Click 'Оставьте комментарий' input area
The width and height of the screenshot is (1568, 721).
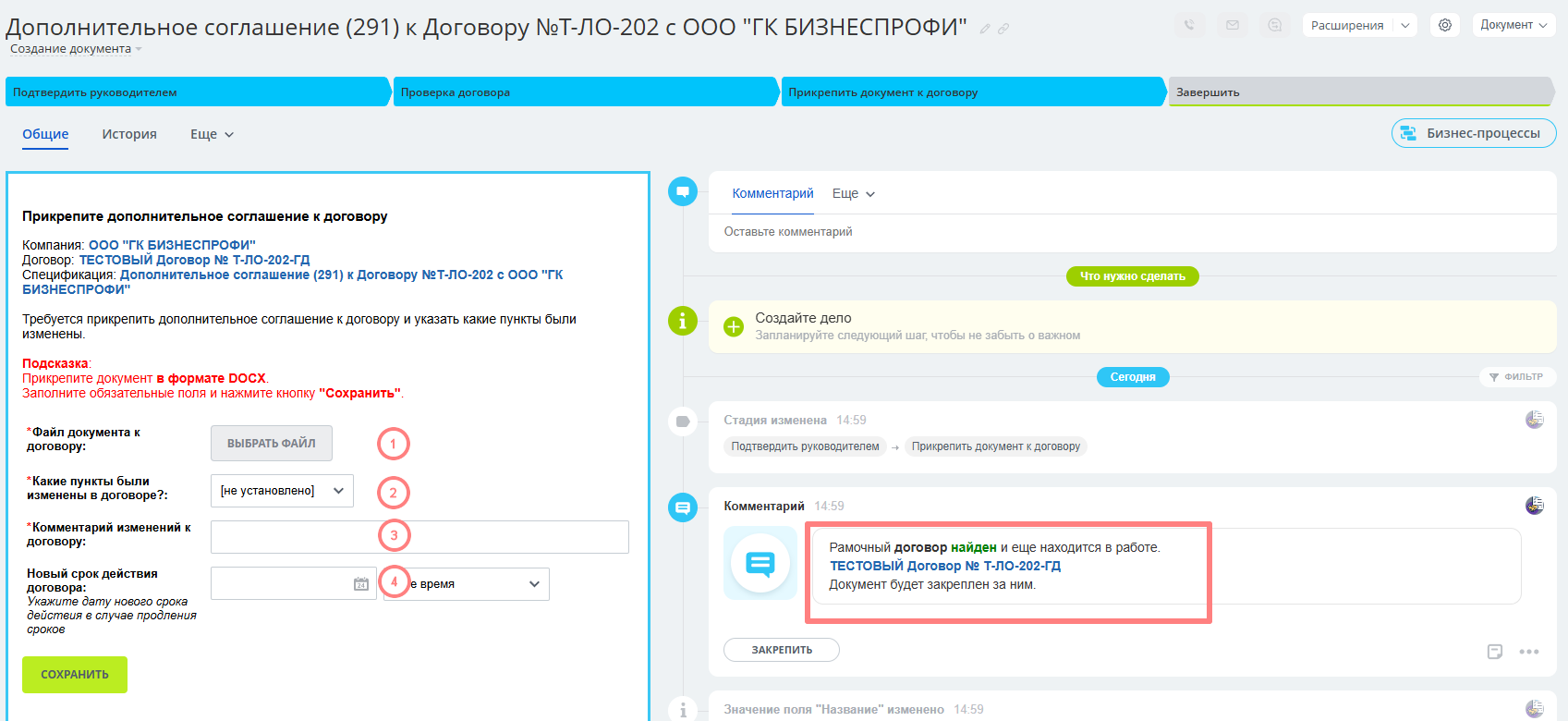click(1133, 232)
